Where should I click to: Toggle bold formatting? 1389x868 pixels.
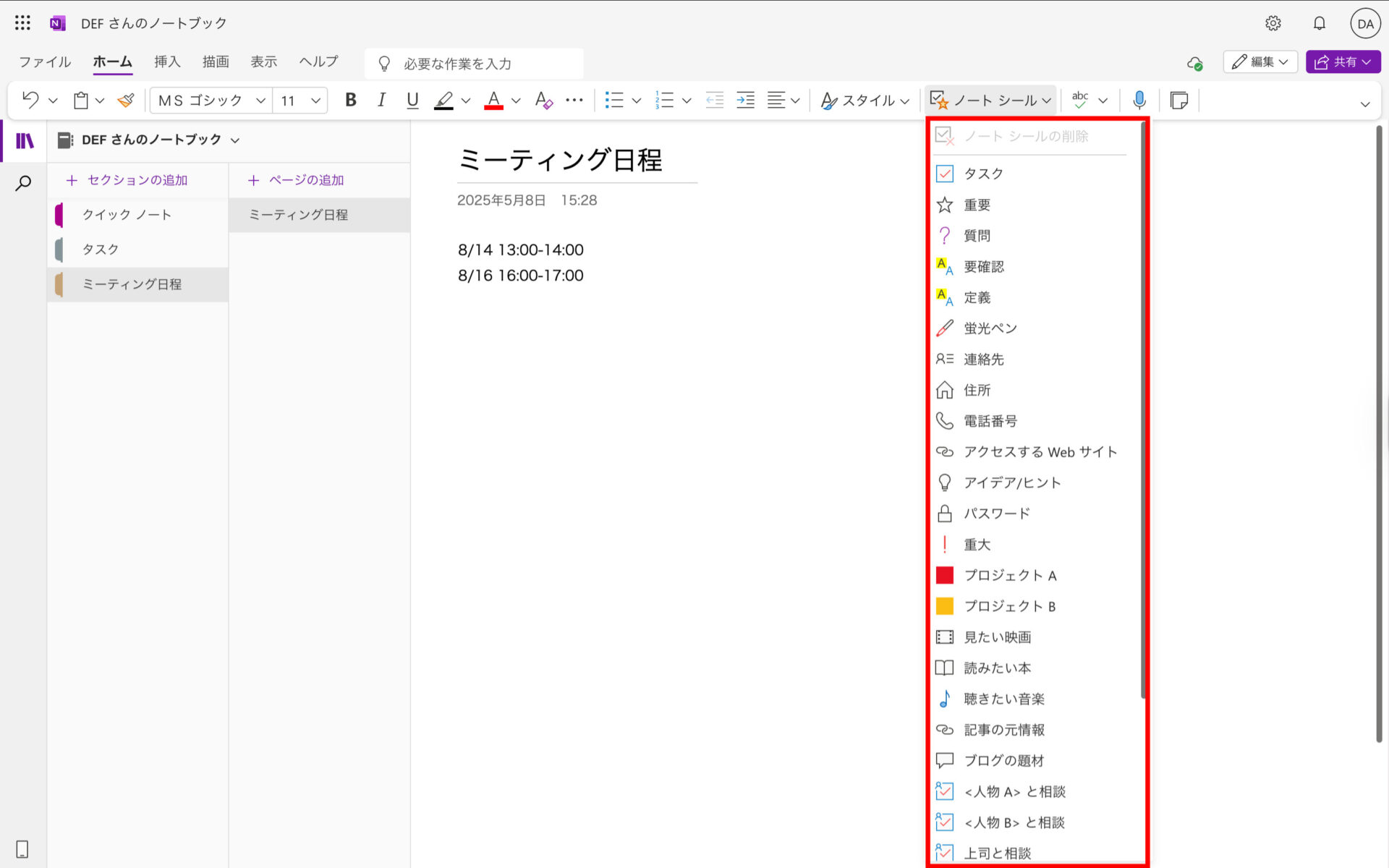[350, 100]
